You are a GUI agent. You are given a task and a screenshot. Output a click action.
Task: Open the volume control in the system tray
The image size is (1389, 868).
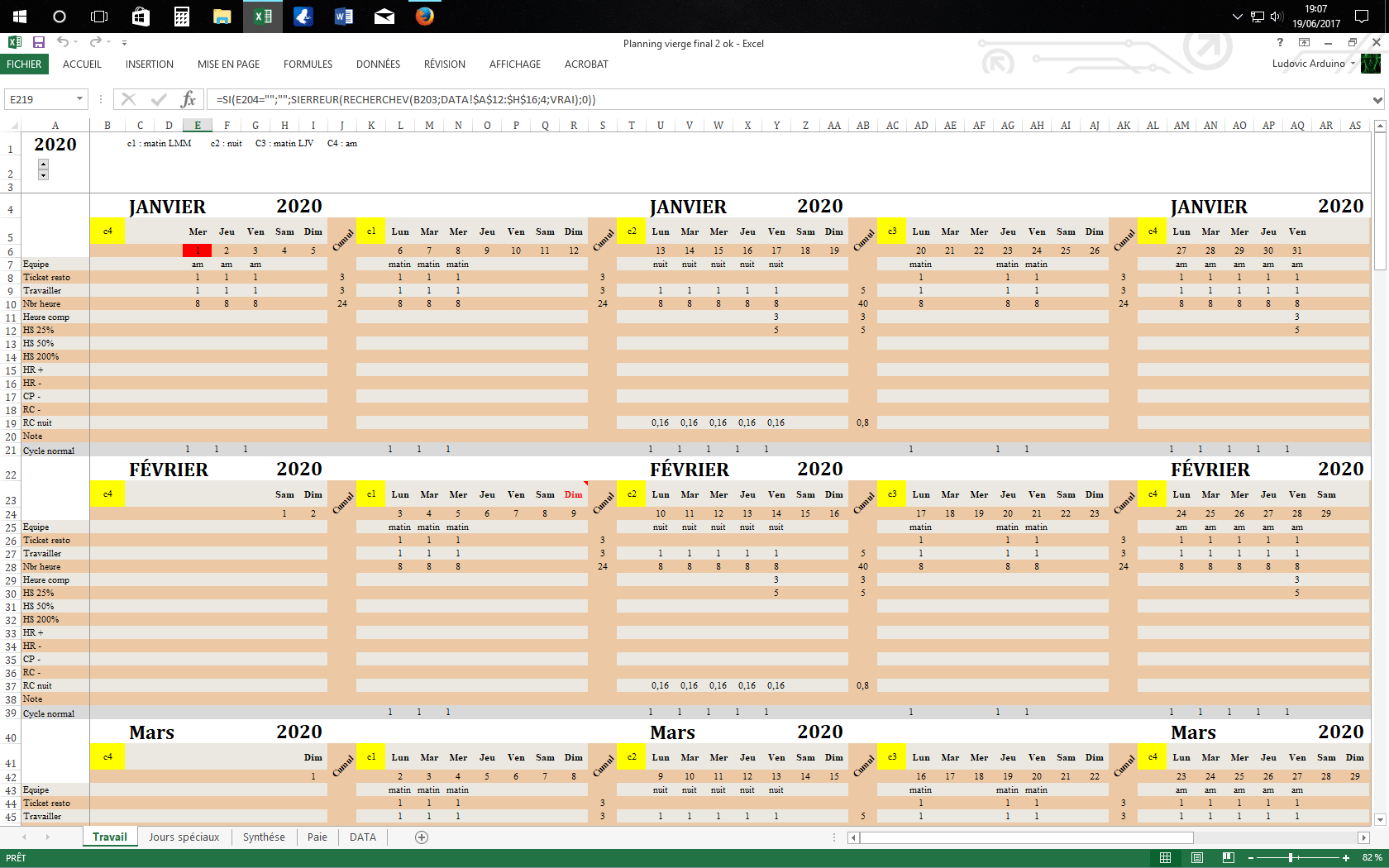tap(1276, 17)
